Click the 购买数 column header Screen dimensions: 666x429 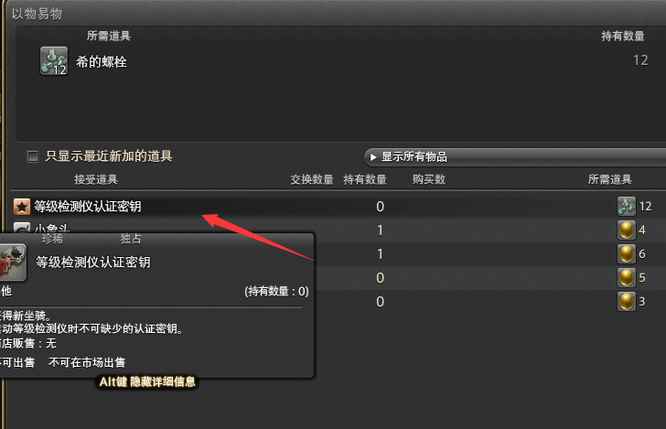click(x=429, y=179)
